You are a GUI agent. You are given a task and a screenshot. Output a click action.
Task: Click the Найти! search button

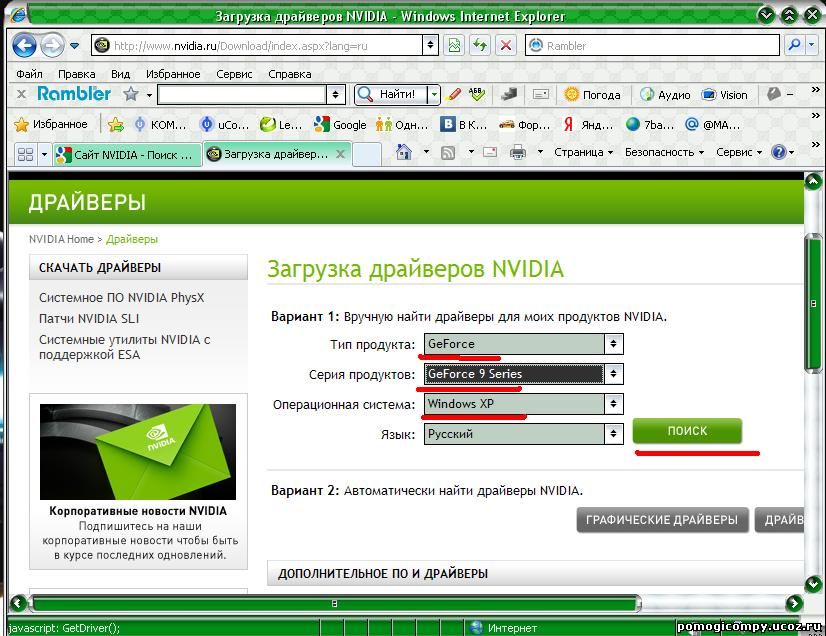pyautogui.click(x=390, y=95)
